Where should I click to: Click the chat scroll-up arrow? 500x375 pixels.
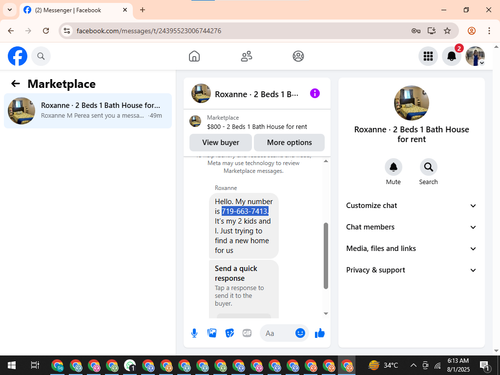click(x=326, y=161)
